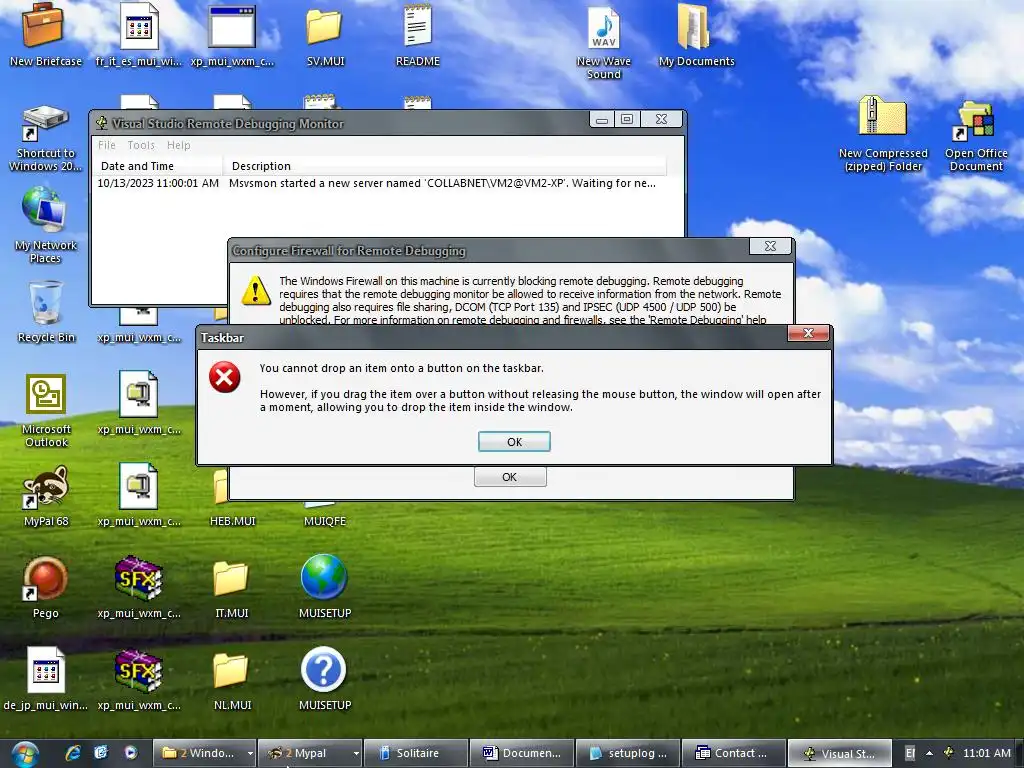Click the Description column header
The image size is (1024, 768).
click(444, 166)
